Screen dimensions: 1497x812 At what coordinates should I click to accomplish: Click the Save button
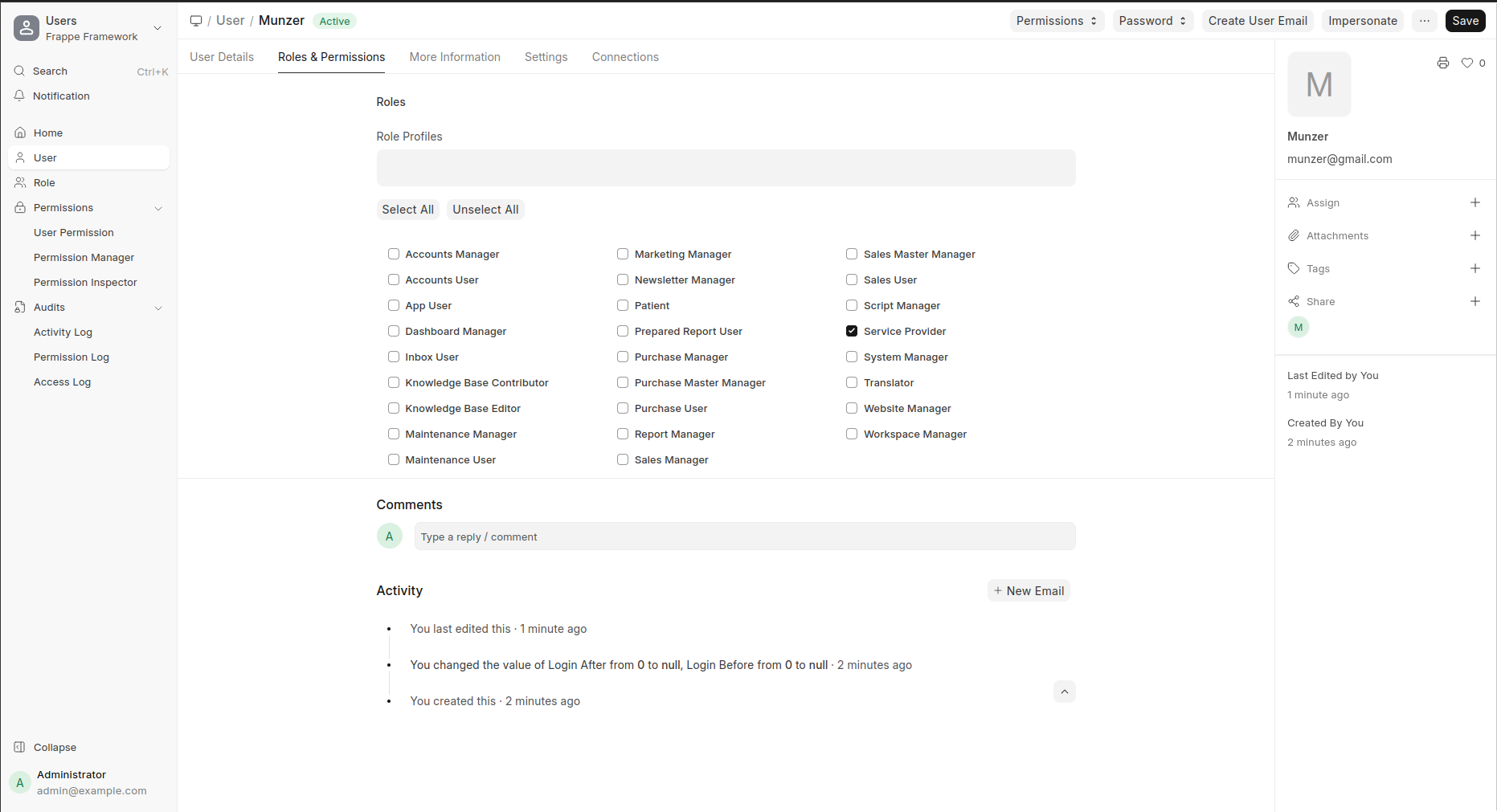[1464, 21]
